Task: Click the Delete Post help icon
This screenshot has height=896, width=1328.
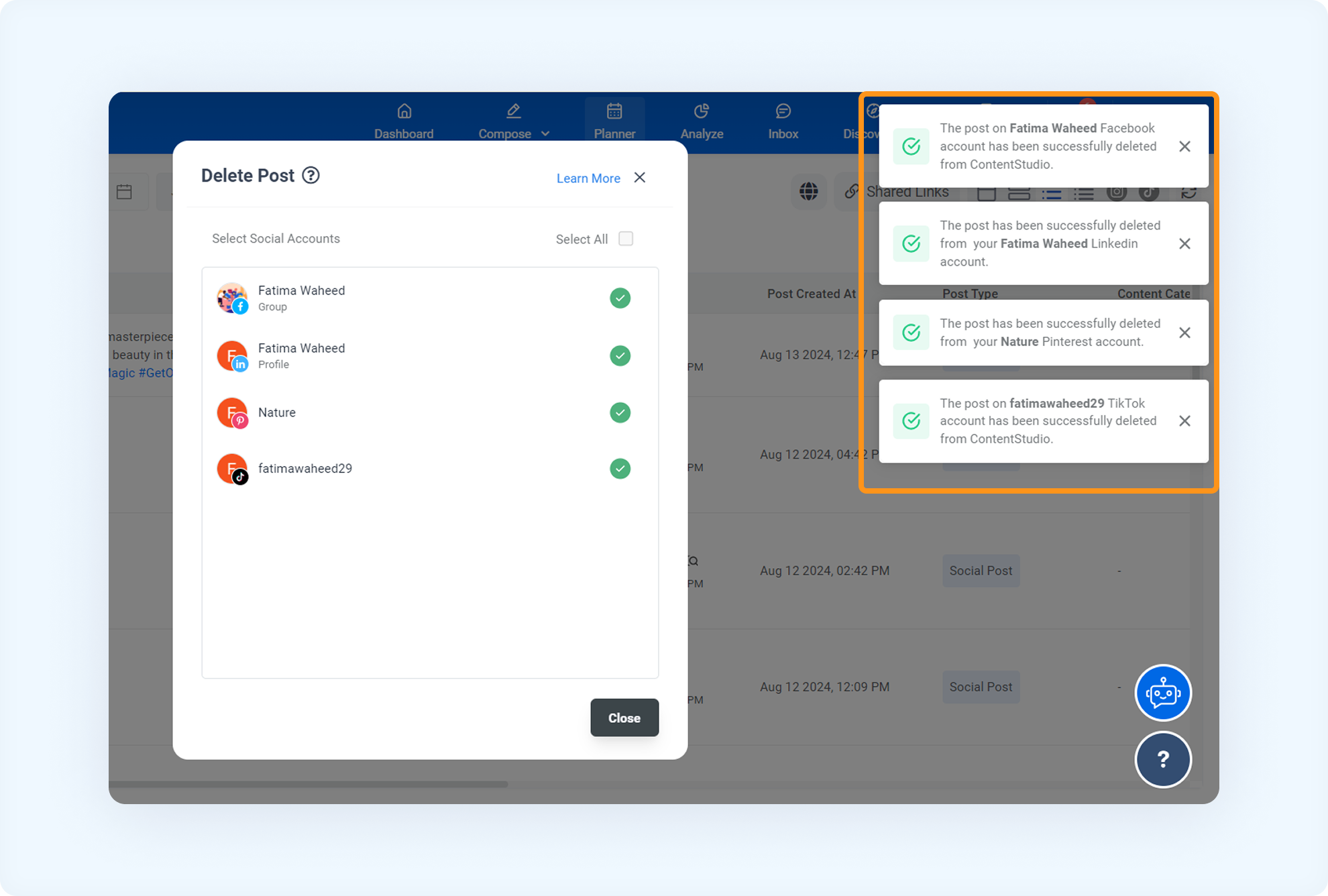Action: click(x=311, y=176)
